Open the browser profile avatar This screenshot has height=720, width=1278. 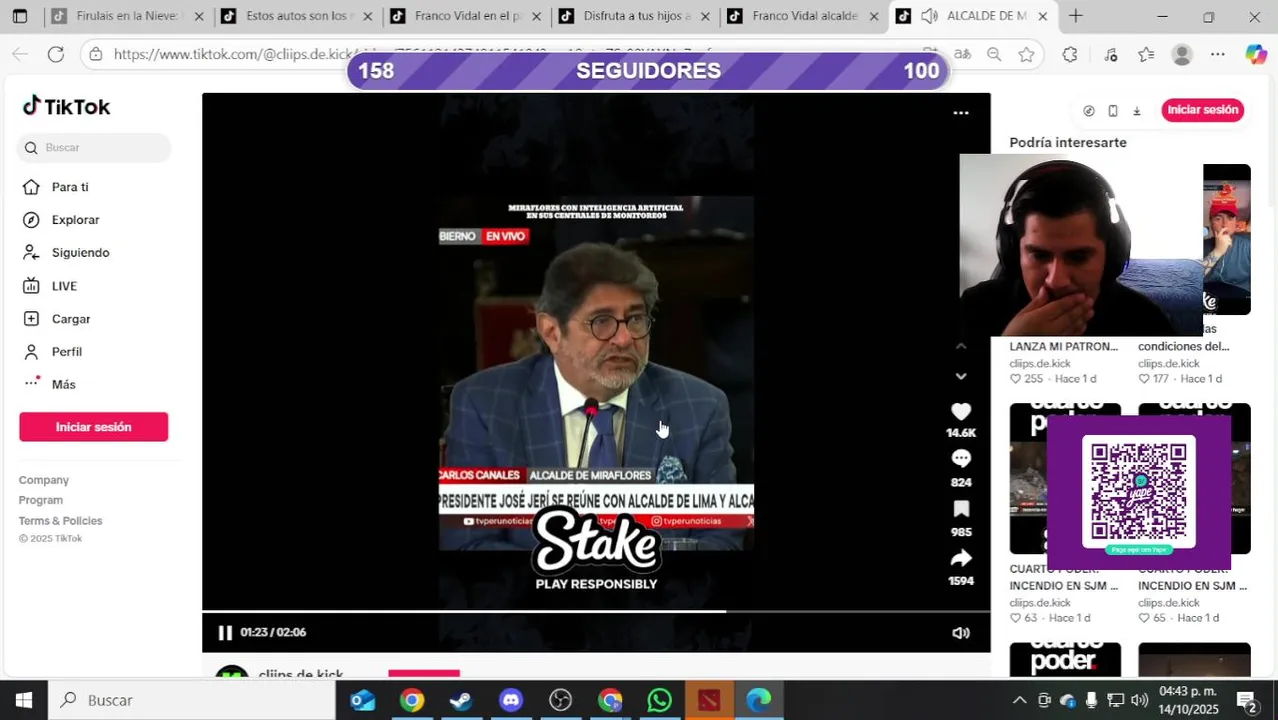click(x=1182, y=55)
